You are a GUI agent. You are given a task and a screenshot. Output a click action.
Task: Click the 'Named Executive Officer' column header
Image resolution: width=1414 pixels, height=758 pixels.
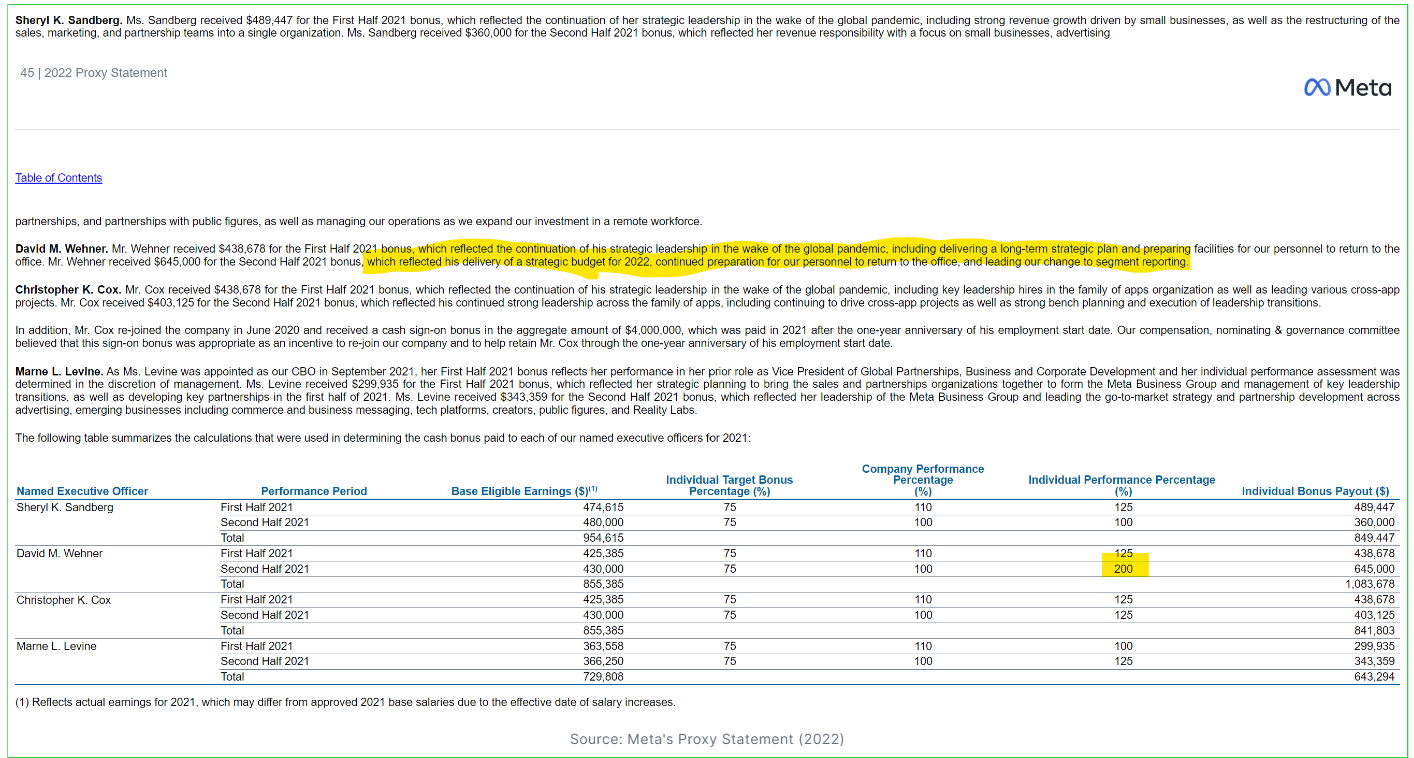click(82, 491)
